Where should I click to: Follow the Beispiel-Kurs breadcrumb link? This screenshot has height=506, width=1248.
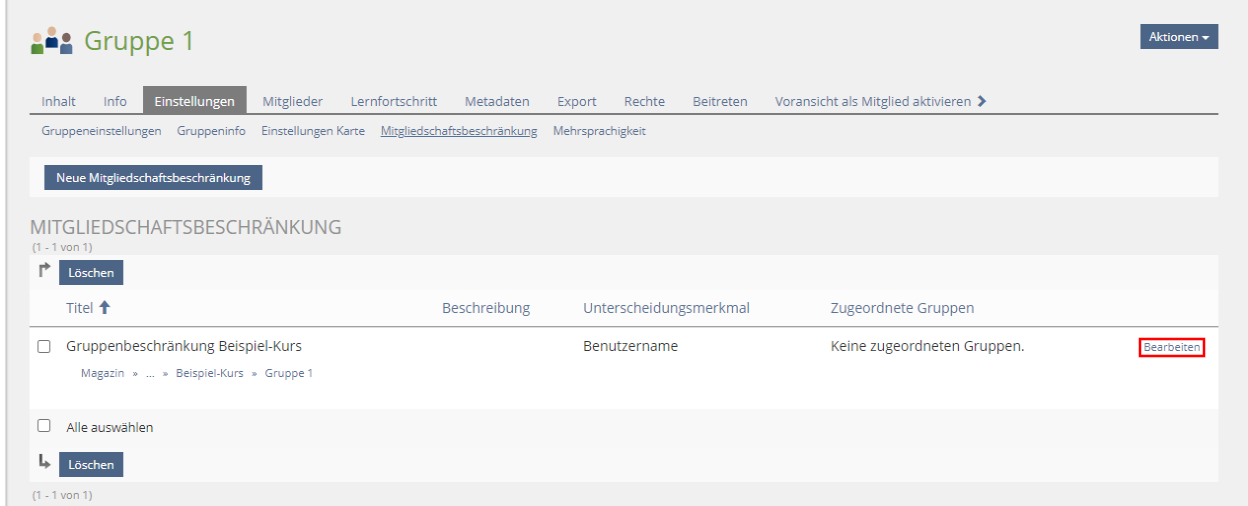[x=209, y=373]
